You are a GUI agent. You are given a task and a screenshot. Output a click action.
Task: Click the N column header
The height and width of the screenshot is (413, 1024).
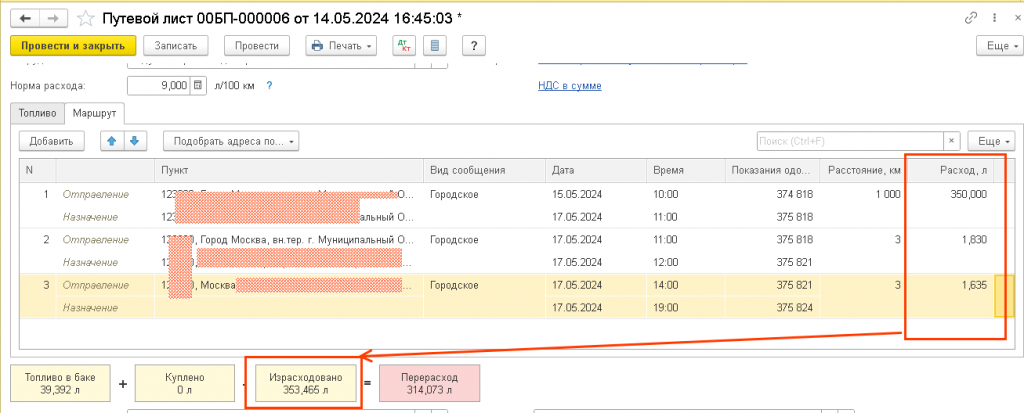coord(38,171)
